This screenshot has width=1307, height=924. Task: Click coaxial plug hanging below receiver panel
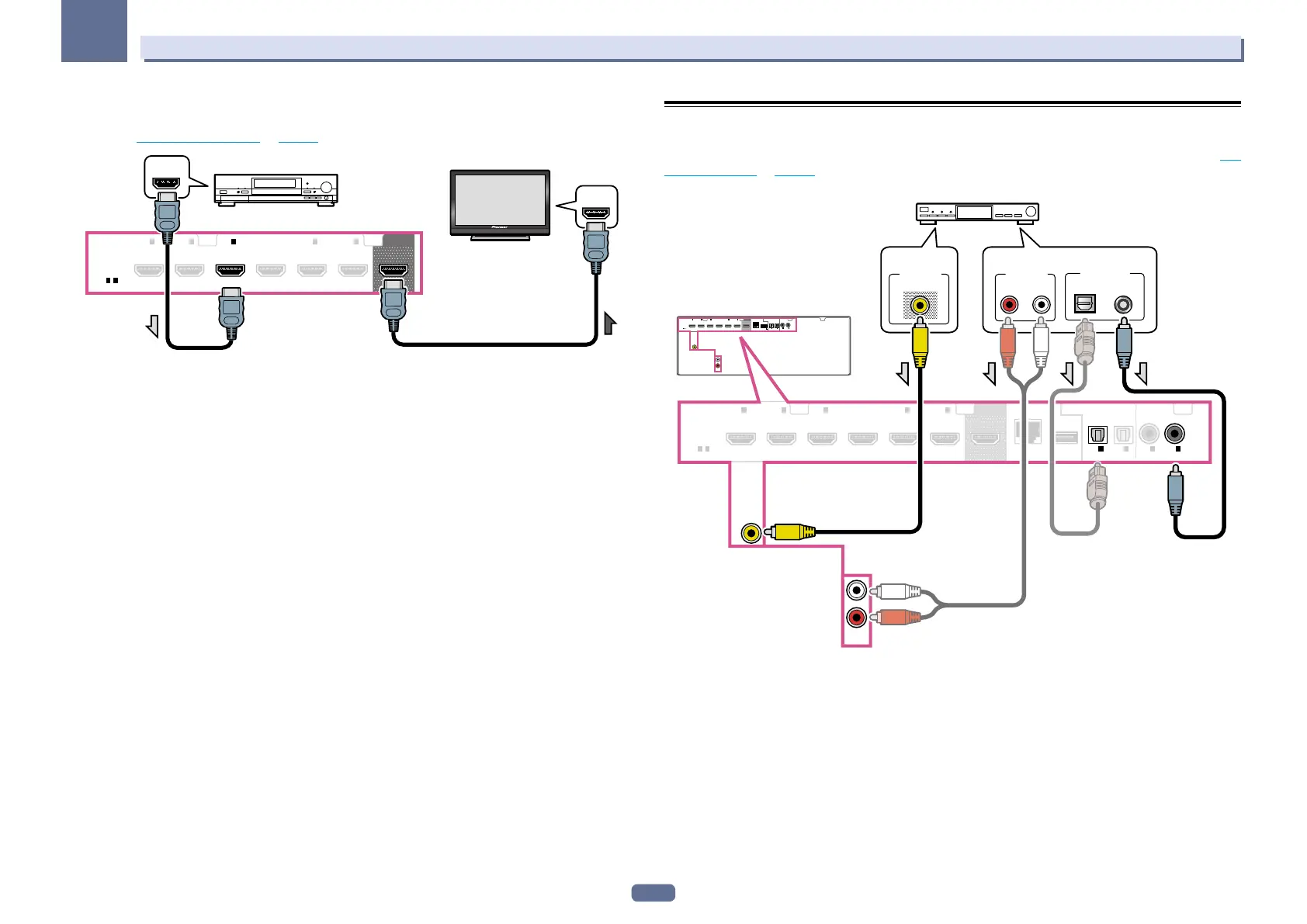coord(1175,490)
